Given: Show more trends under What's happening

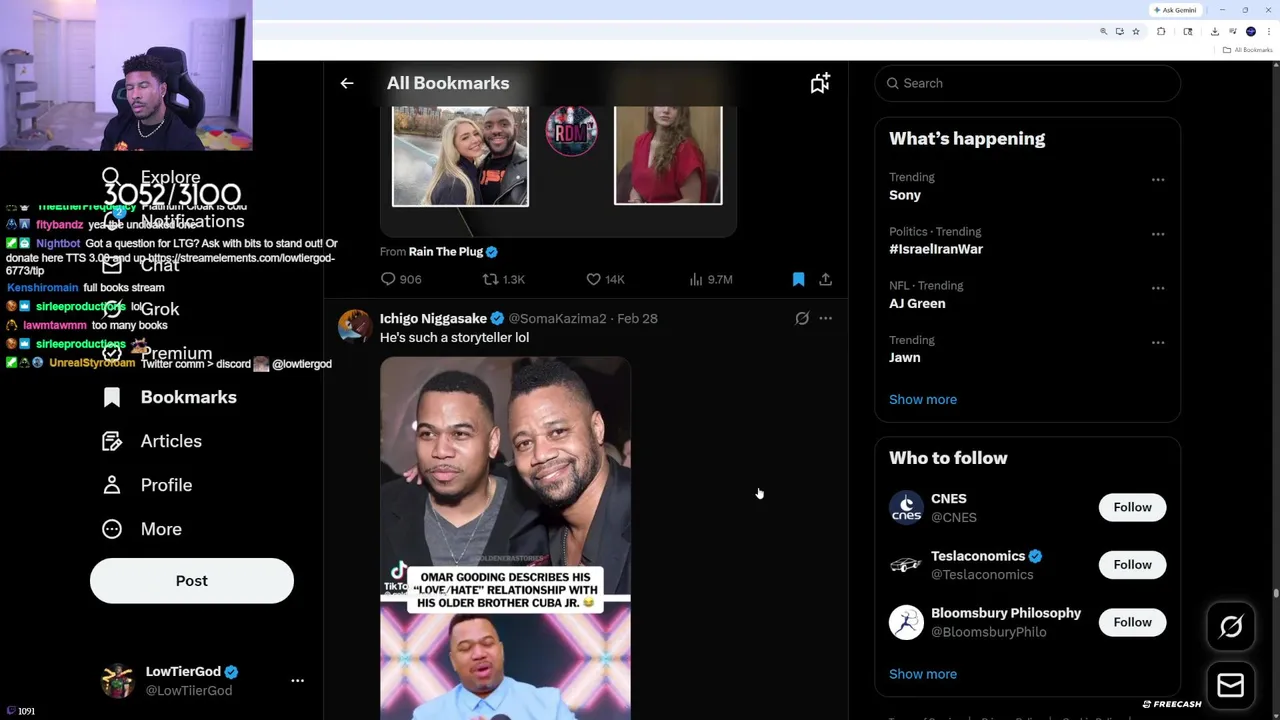Looking at the screenshot, I should point(923,399).
